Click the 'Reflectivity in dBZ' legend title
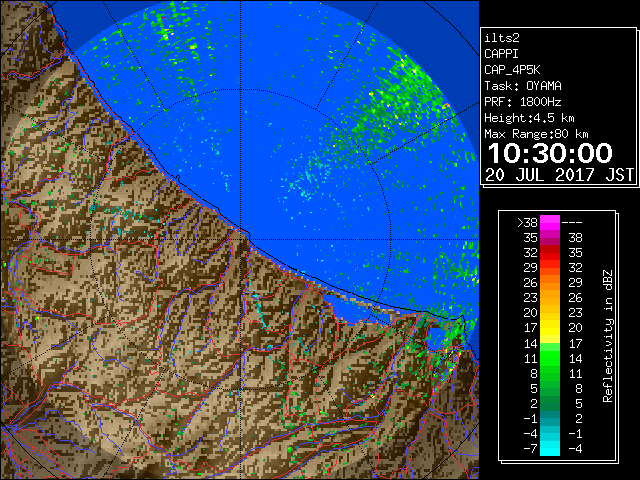This screenshot has width=640, height=480. (x=608, y=336)
